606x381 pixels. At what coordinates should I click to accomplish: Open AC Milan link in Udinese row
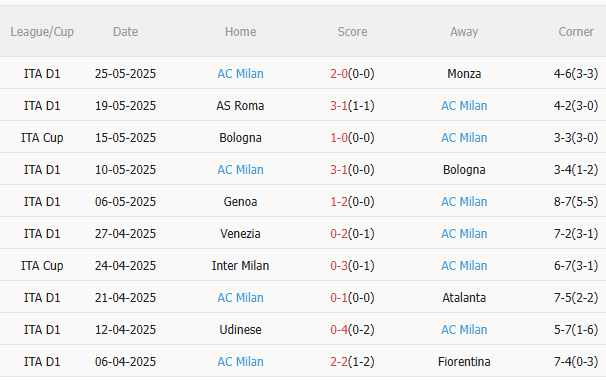tap(464, 330)
